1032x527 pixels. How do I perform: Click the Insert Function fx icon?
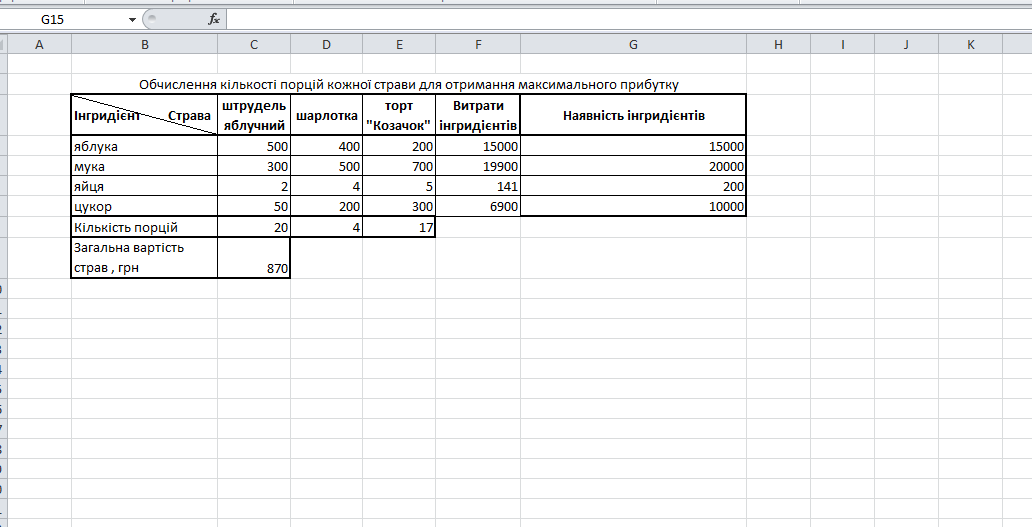pyautogui.click(x=213, y=19)
